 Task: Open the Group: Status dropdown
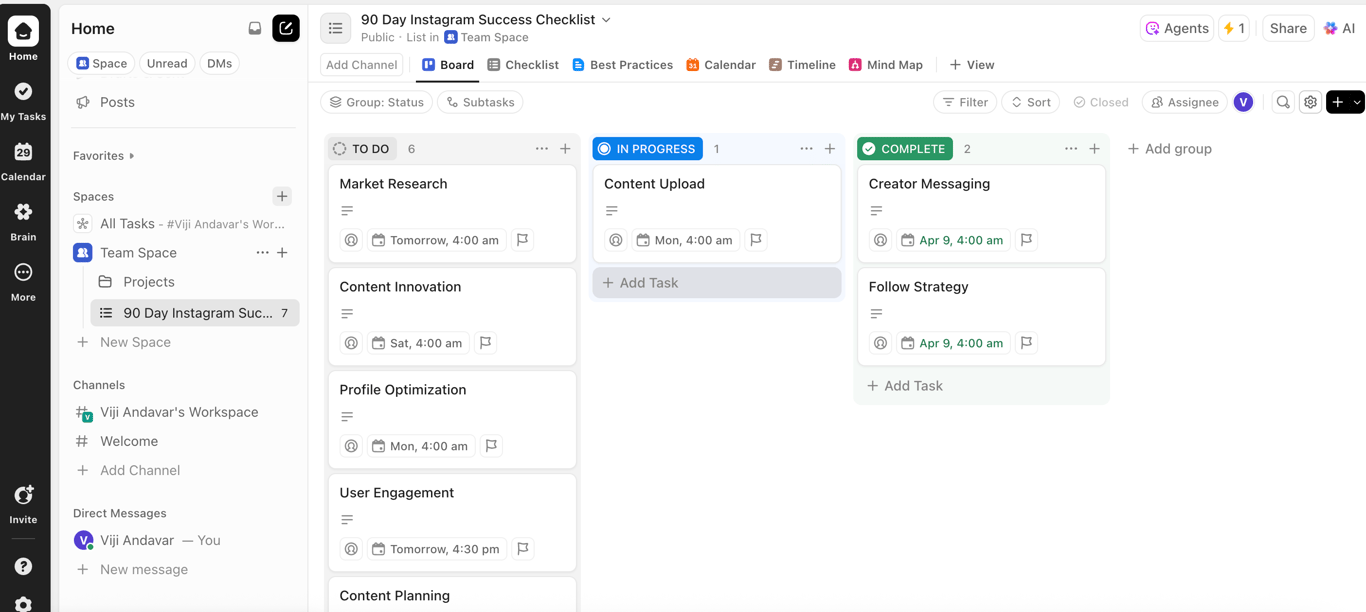coord(377,102)
